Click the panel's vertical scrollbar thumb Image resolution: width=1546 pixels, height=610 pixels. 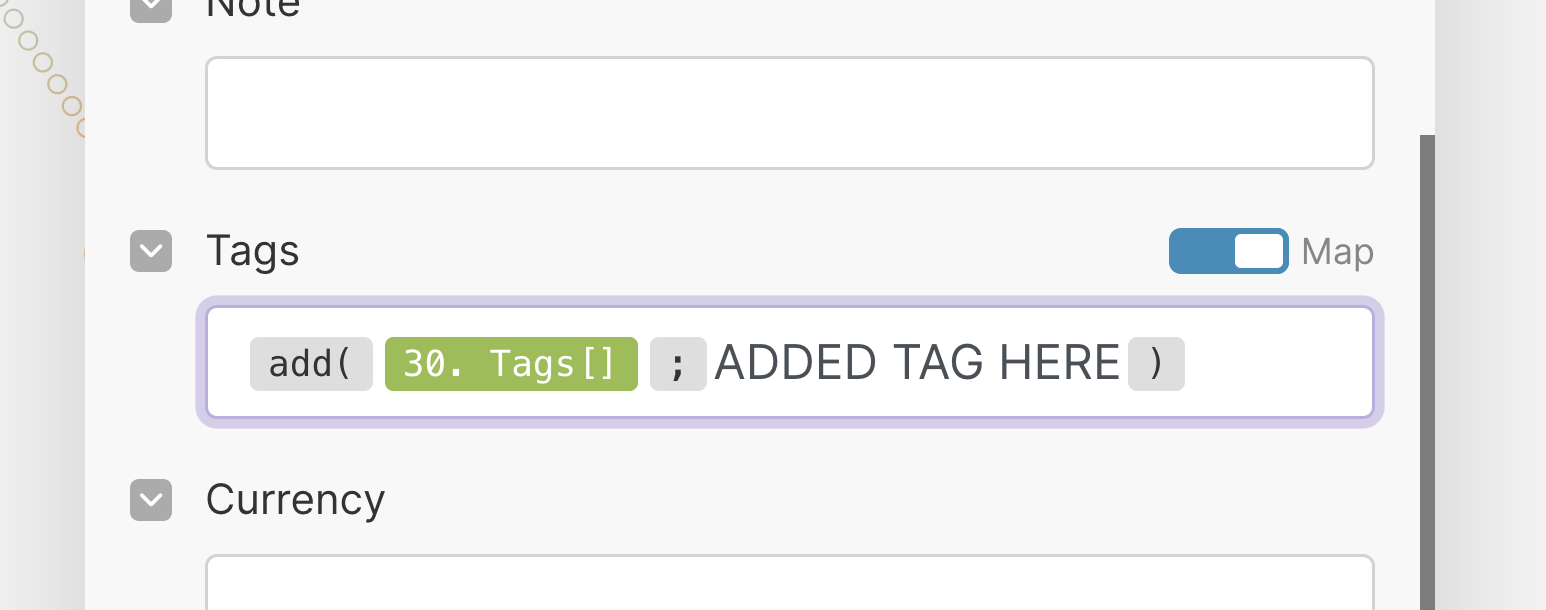point(1427,370)
